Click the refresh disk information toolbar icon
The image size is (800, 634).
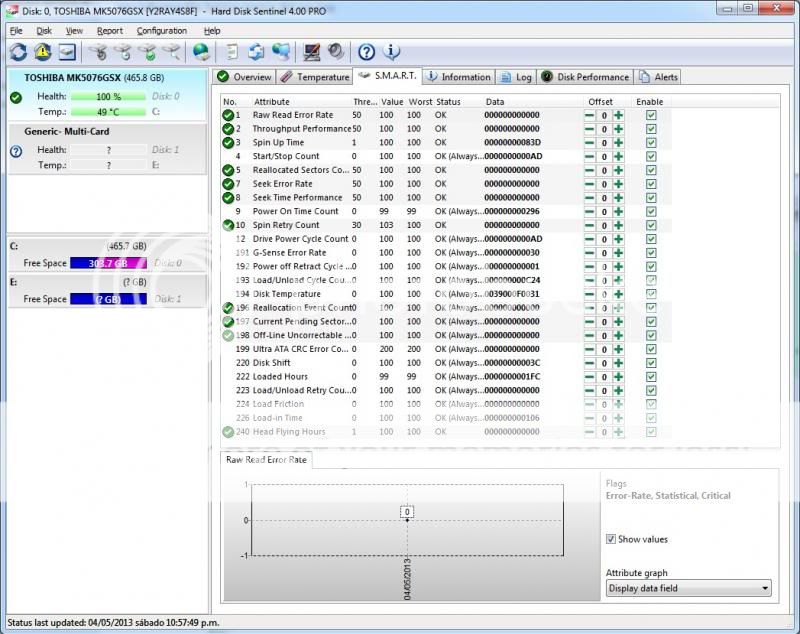point(18,52)
